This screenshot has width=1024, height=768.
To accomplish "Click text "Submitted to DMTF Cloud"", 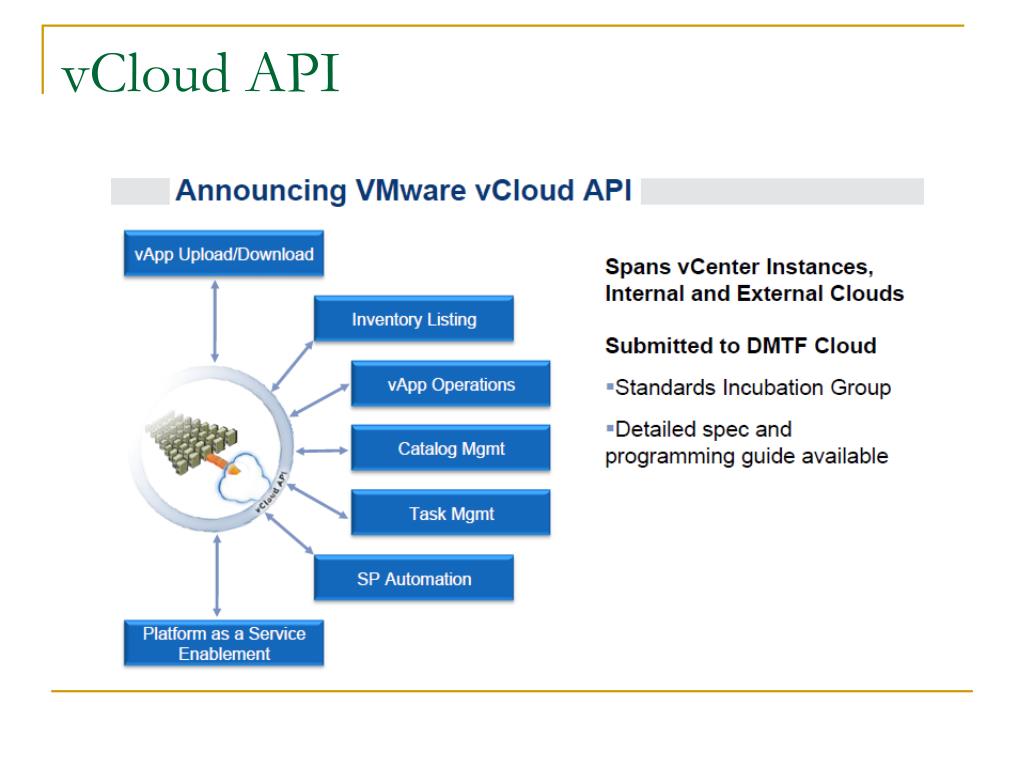I will tap(741, 345).
